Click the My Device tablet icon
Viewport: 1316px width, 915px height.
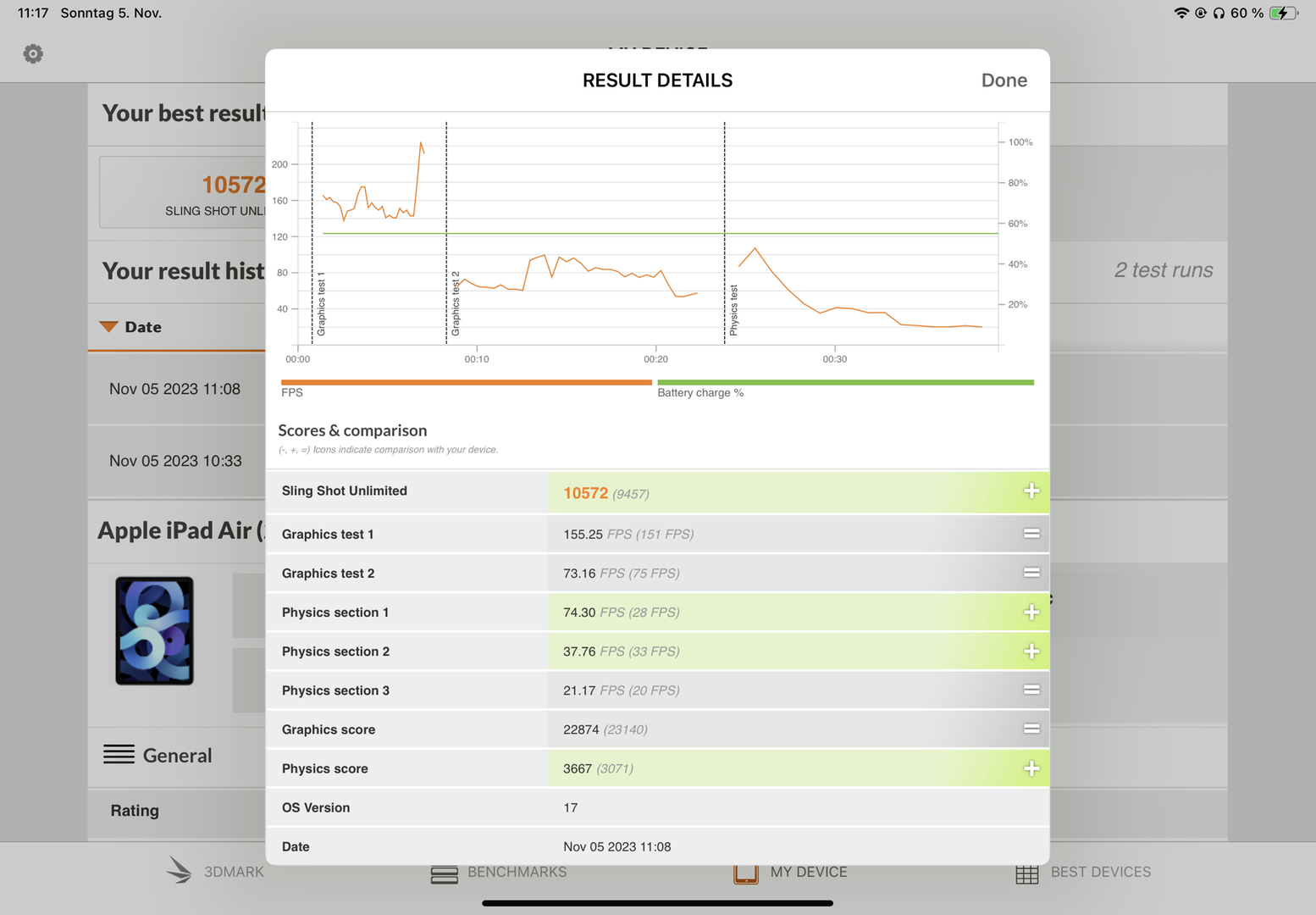click(745, 873)
